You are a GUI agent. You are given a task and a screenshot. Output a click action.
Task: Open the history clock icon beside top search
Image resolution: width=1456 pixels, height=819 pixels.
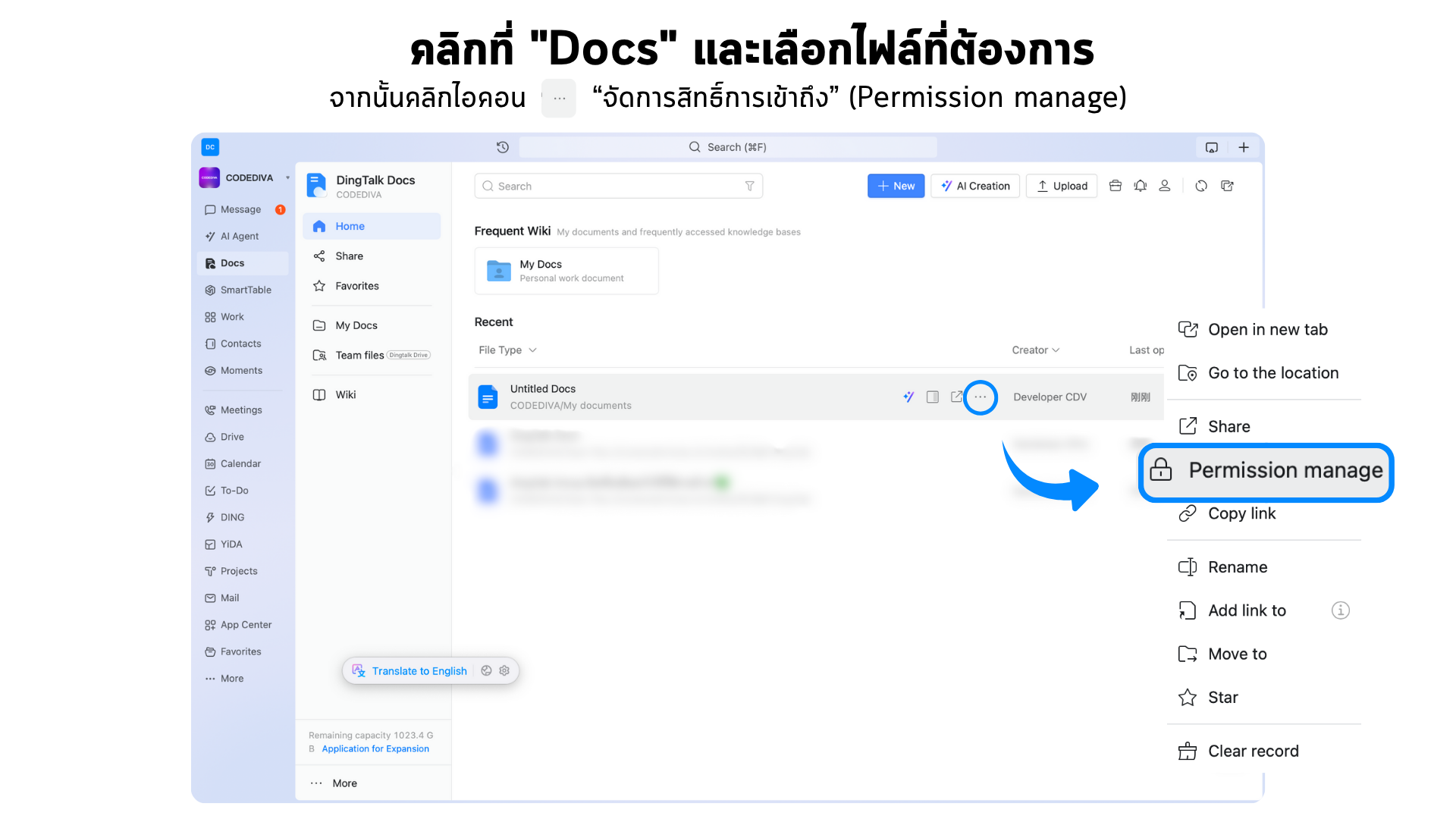[502, 147]
